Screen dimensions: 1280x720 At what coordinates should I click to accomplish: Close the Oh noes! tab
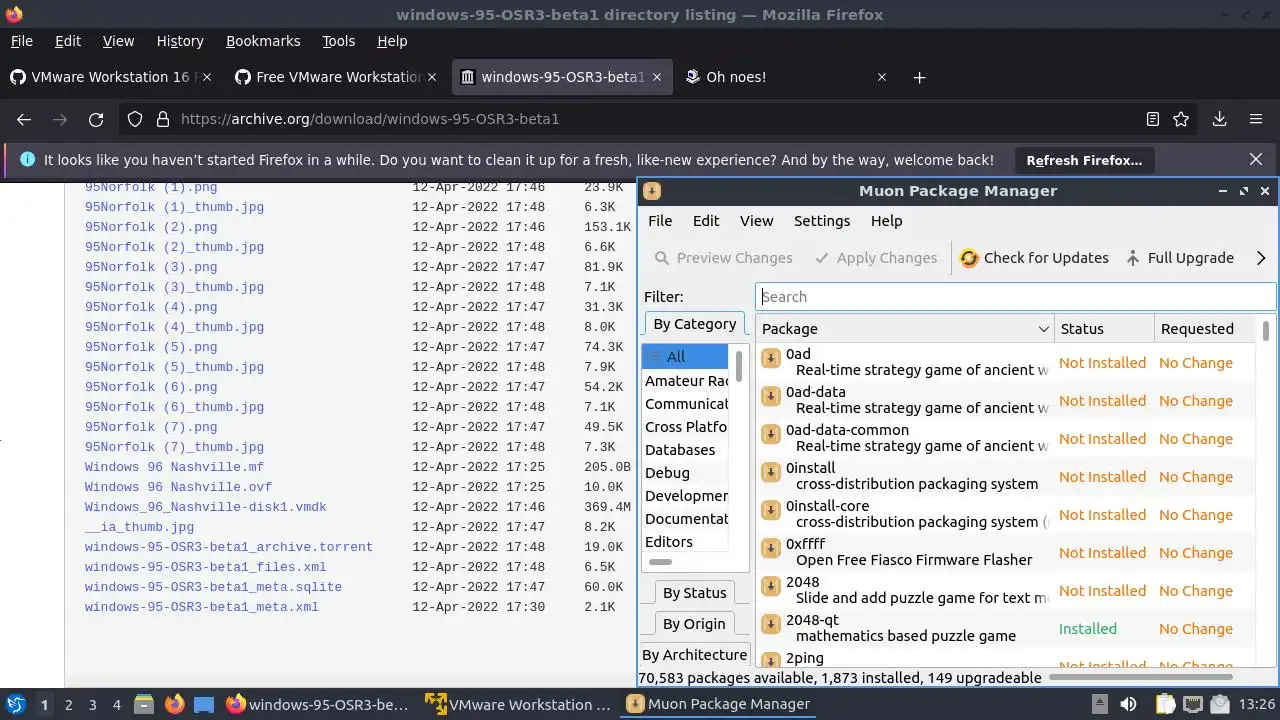(x=882, y=77)
